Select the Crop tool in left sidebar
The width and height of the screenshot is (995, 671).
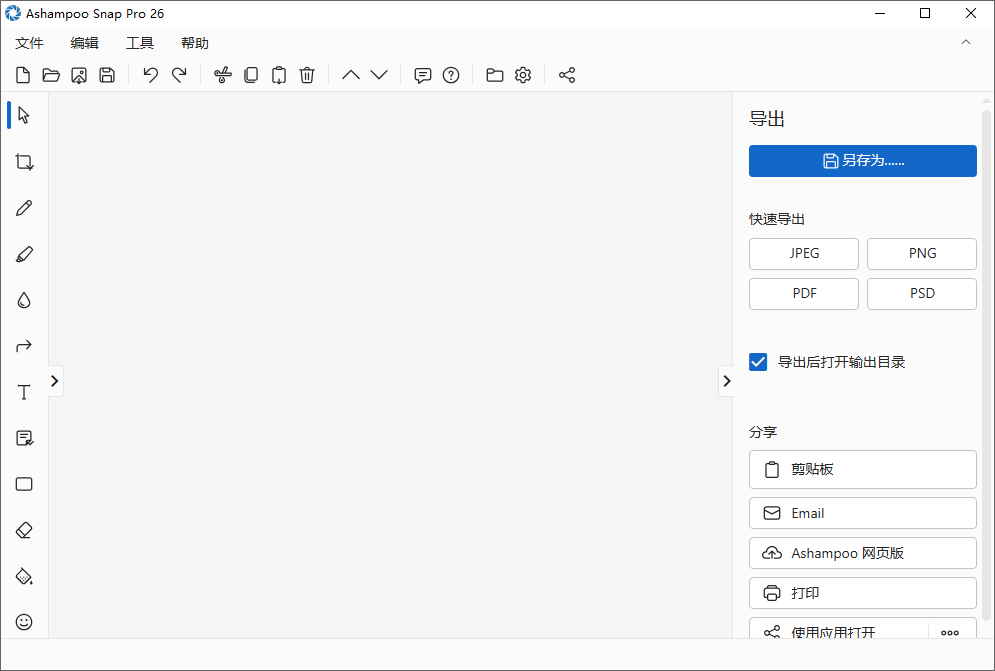[24, 162]
